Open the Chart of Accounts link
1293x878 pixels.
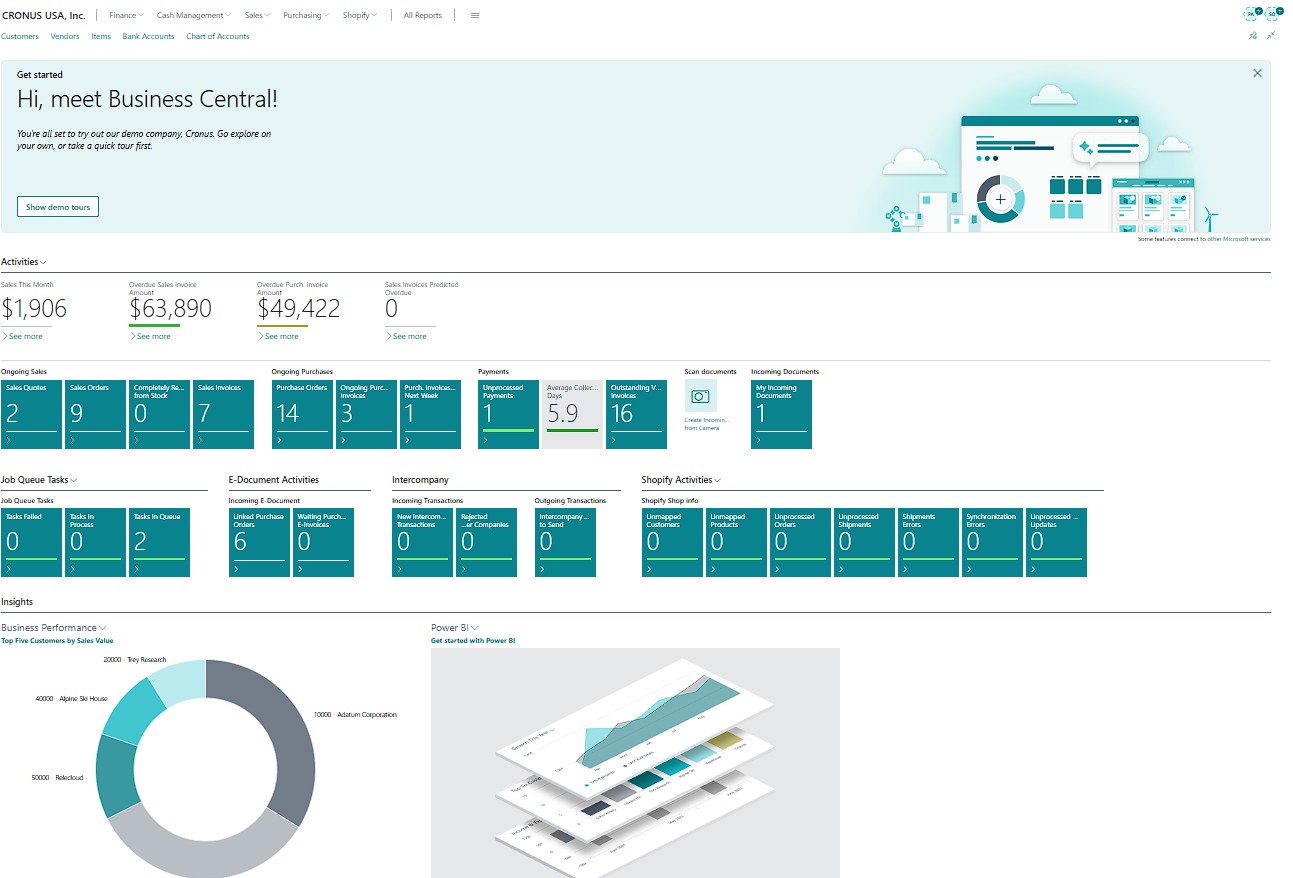click(217, 36)
